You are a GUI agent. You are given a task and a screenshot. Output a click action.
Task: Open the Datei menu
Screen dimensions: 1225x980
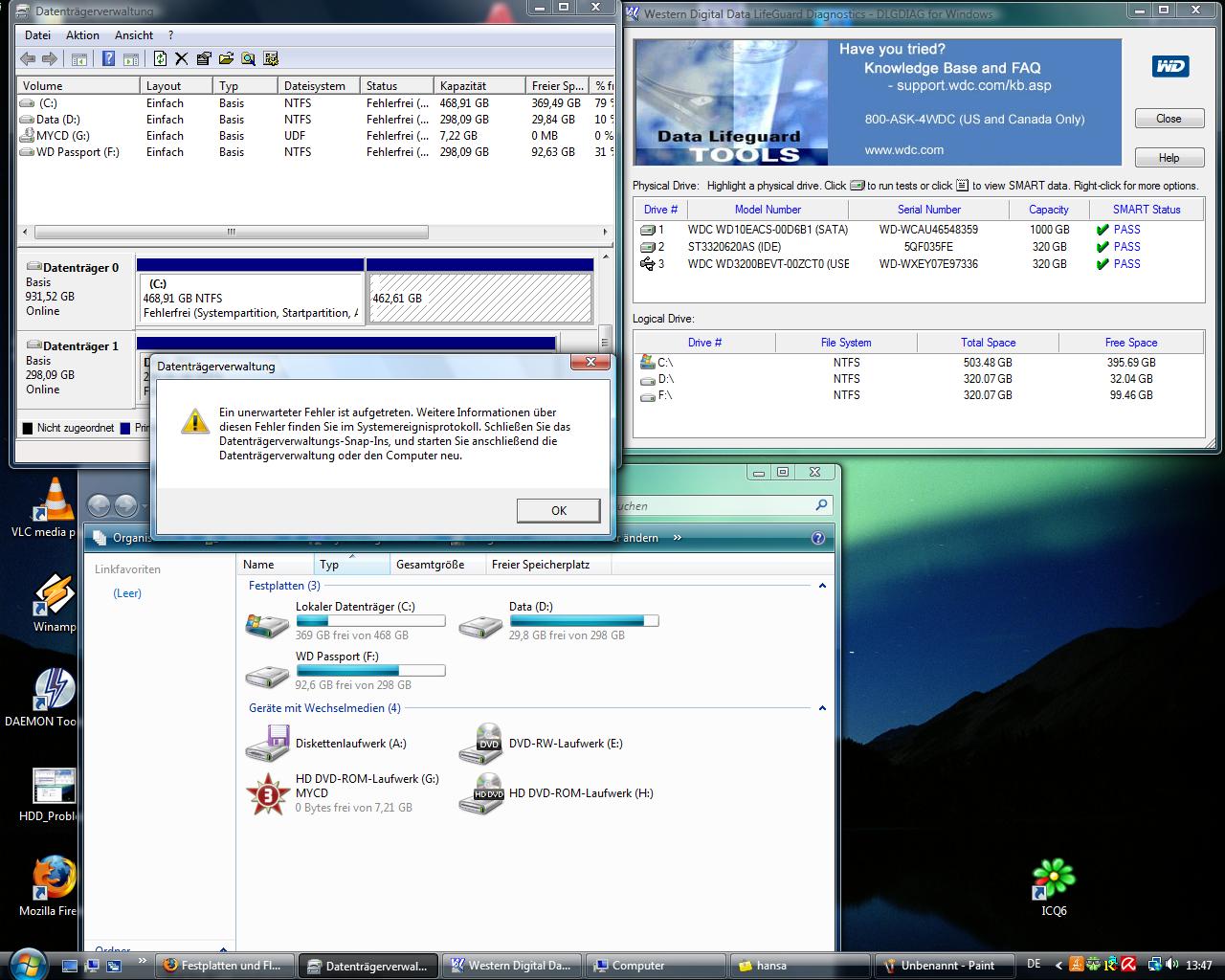38,35
